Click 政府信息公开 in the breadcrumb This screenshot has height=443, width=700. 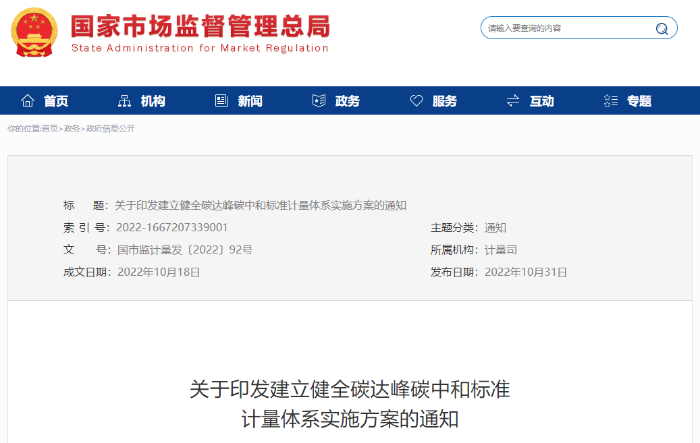coord(110,128)
